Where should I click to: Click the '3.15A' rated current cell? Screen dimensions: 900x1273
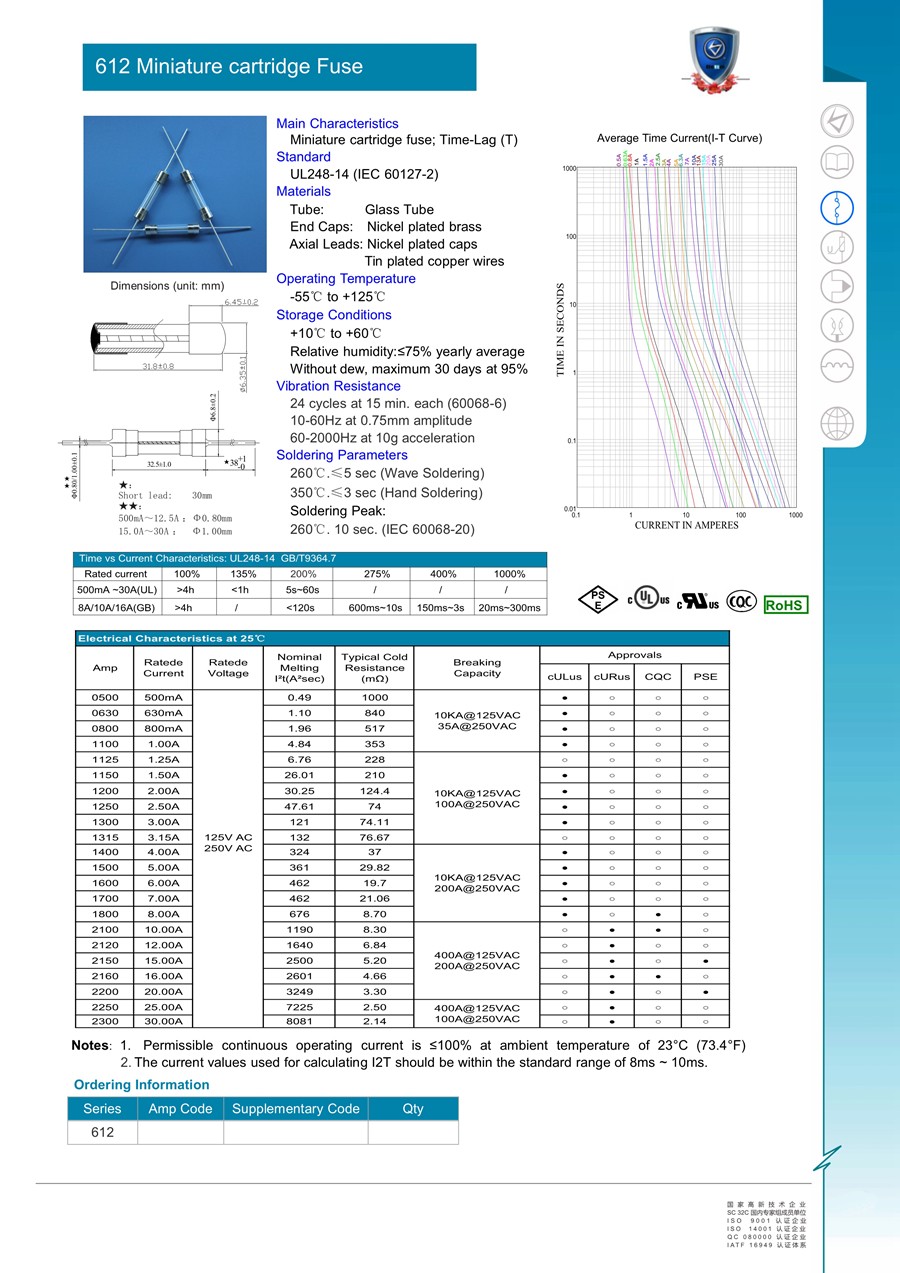tap(164, 837)
